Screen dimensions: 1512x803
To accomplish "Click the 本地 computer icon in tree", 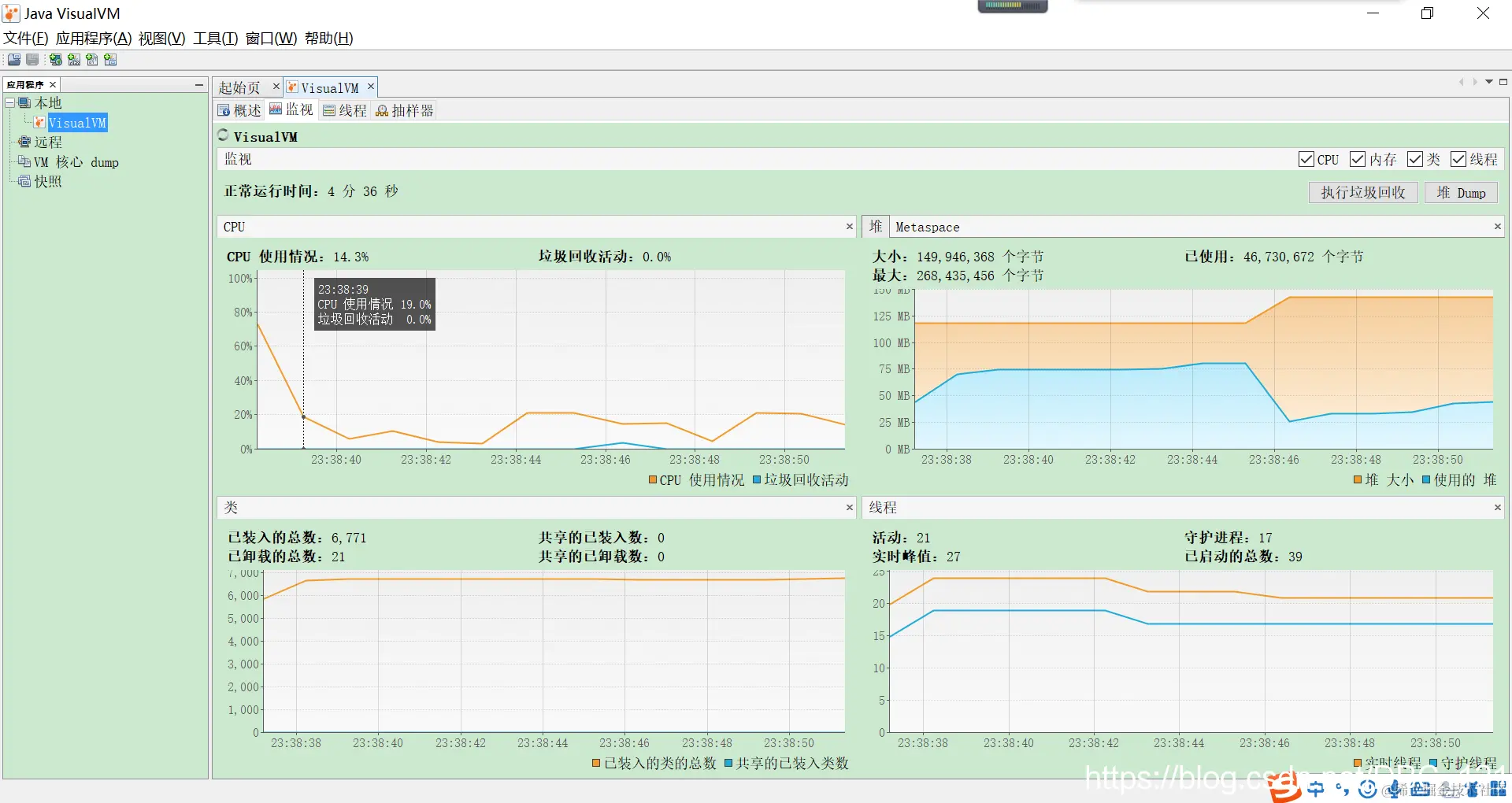I will 24,103.
